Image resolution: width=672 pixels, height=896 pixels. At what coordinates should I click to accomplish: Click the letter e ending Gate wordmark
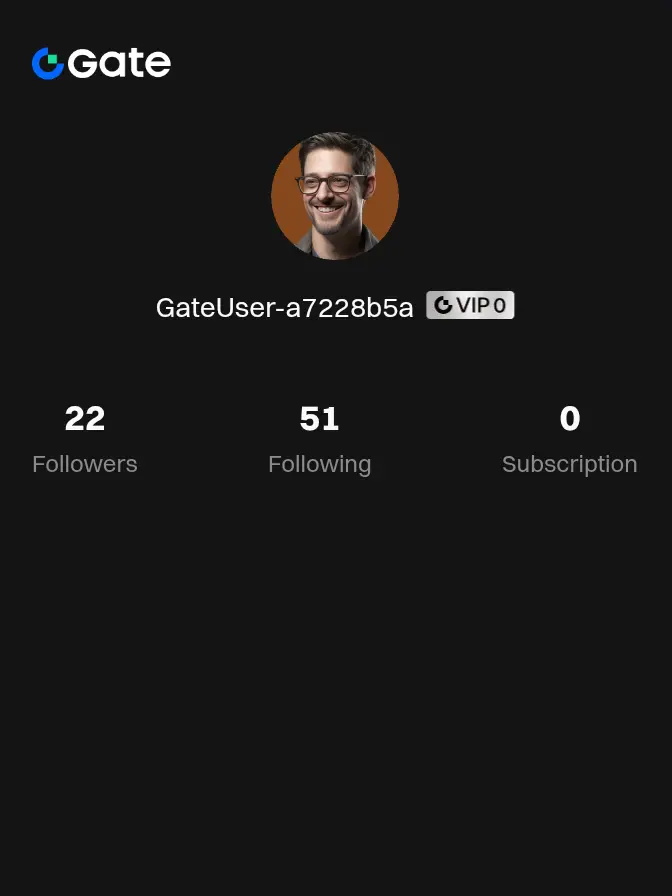tap(158, 66)
